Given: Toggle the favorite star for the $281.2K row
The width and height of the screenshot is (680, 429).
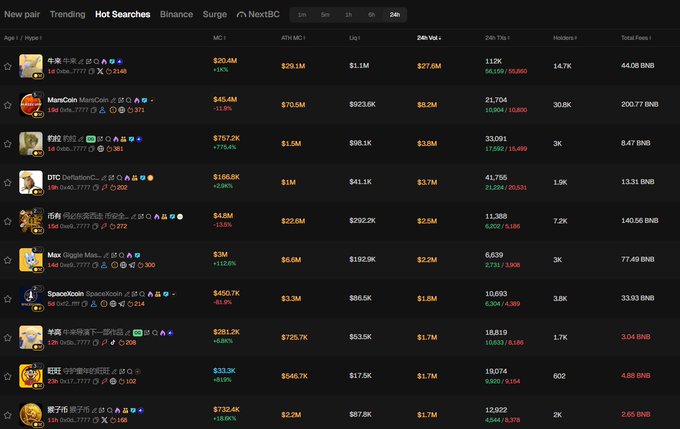Looking at the screenshot, I should (x=7, y=337).
